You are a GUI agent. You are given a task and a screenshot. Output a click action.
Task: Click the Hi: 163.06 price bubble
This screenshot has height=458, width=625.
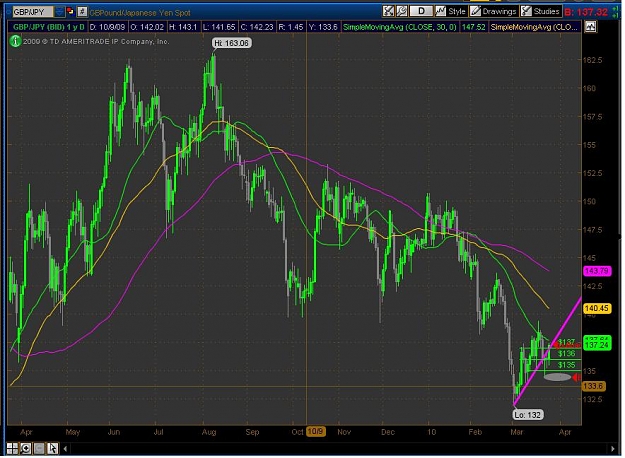[x=232, y=43]
